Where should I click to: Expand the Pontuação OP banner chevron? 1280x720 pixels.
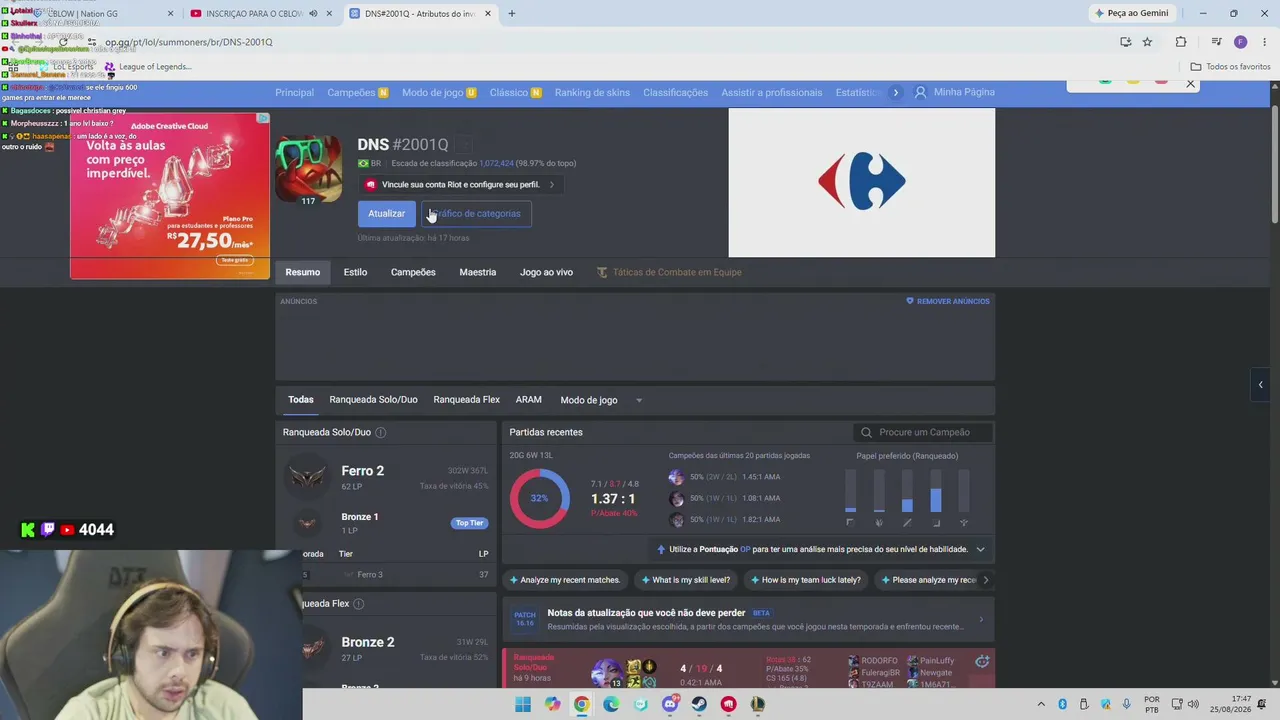980,549
